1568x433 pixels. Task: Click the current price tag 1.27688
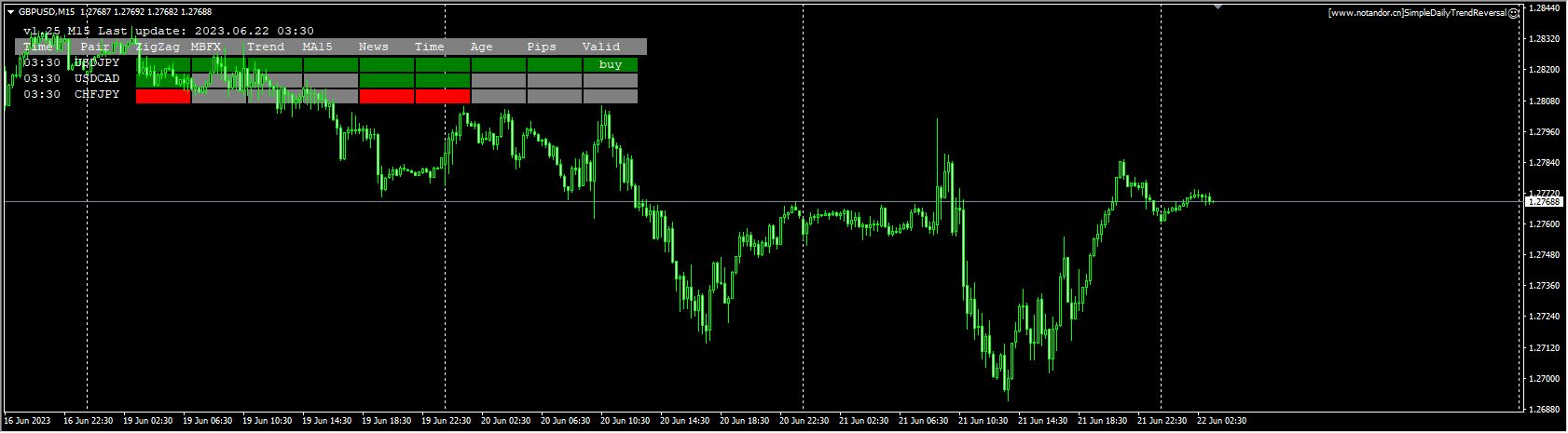pyautogui.click(x=1544, y=201)
